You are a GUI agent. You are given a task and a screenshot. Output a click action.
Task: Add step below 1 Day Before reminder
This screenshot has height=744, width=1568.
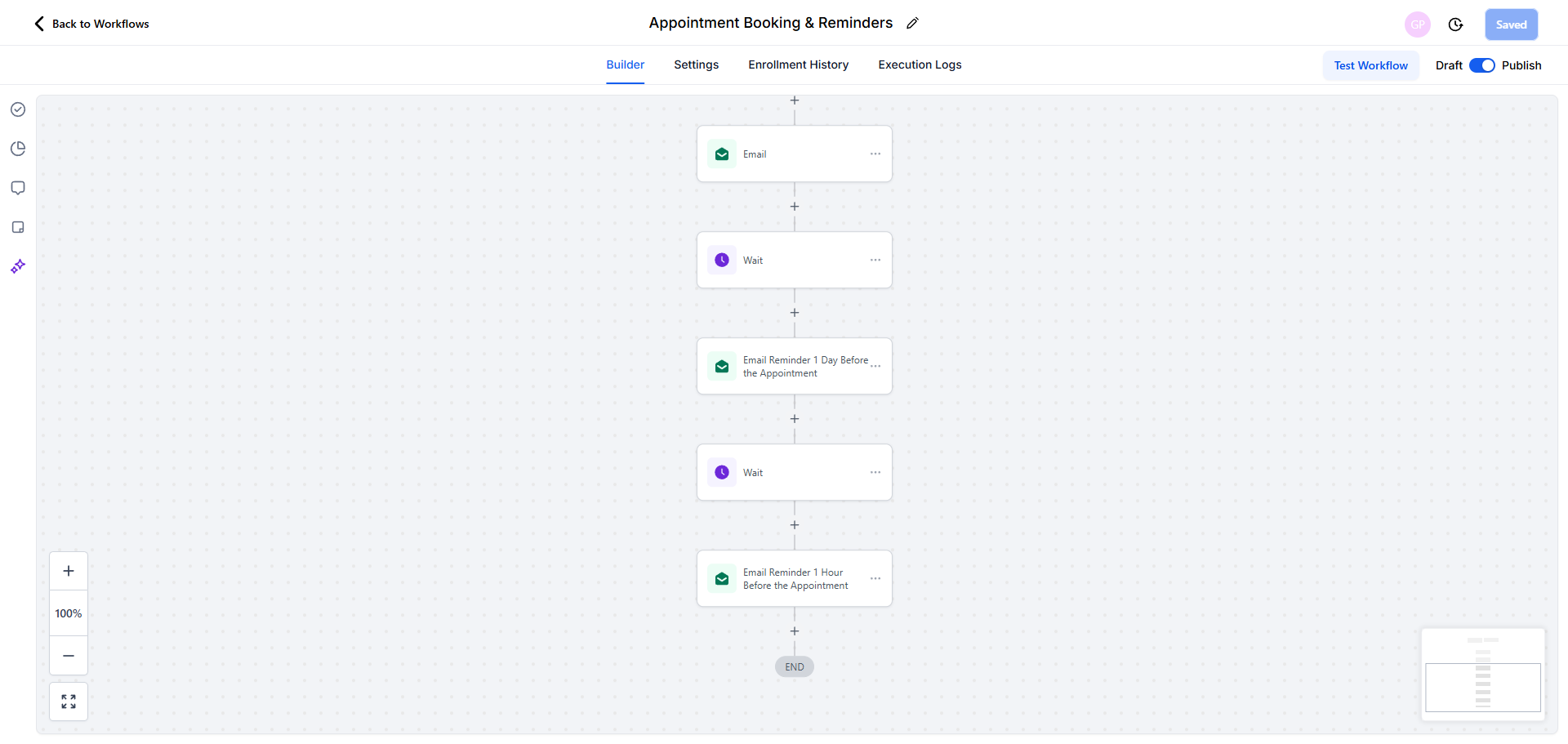point(794,419)
